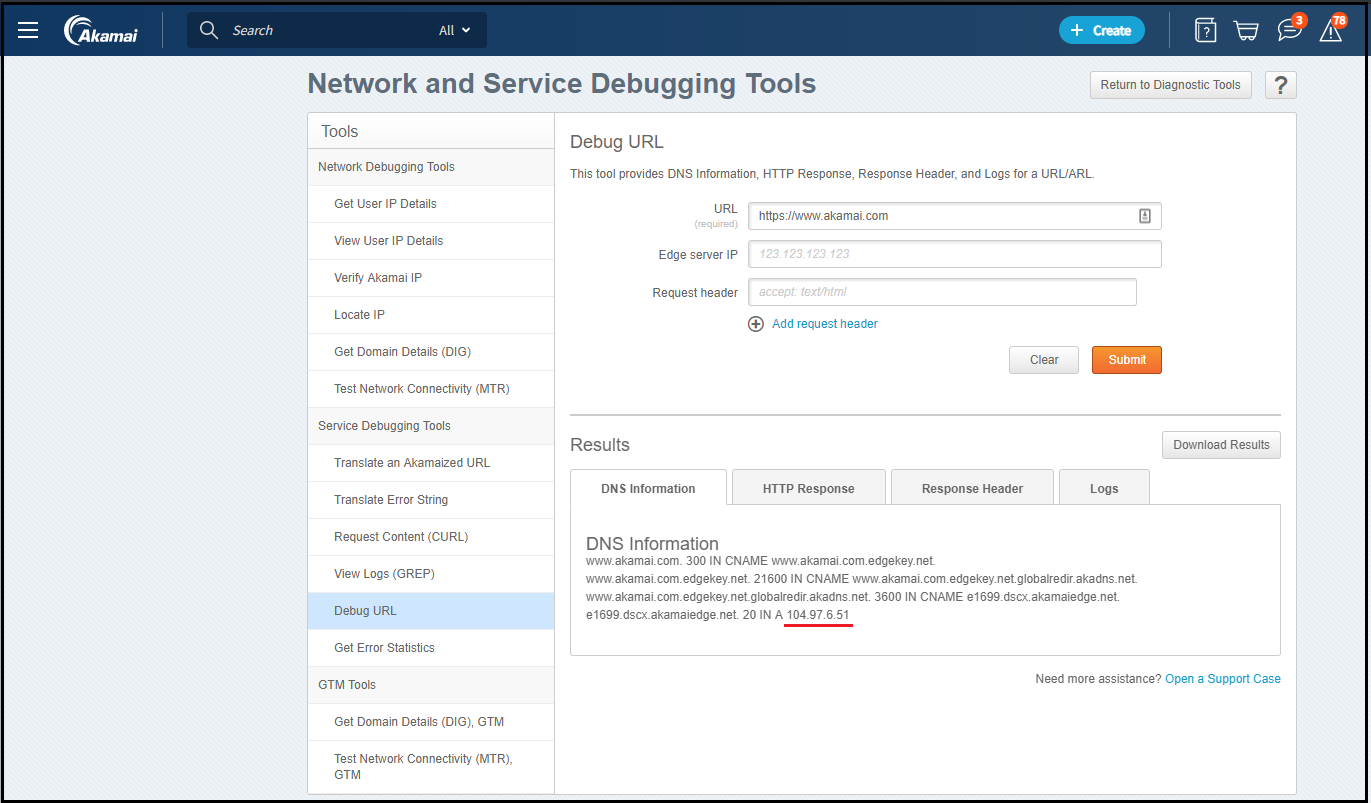Open chat messages with 3 notifications
The height and width of the screenshot is (803, 1371).
1289,30
